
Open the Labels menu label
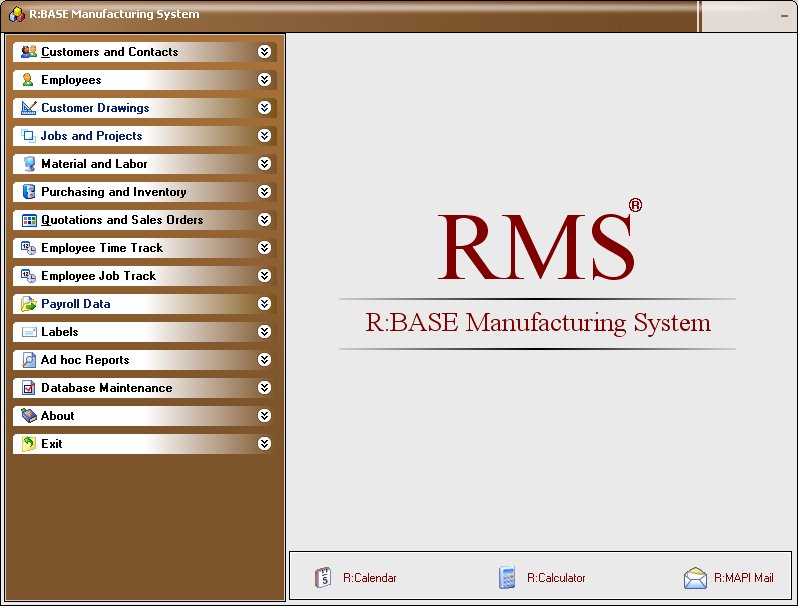60,332
